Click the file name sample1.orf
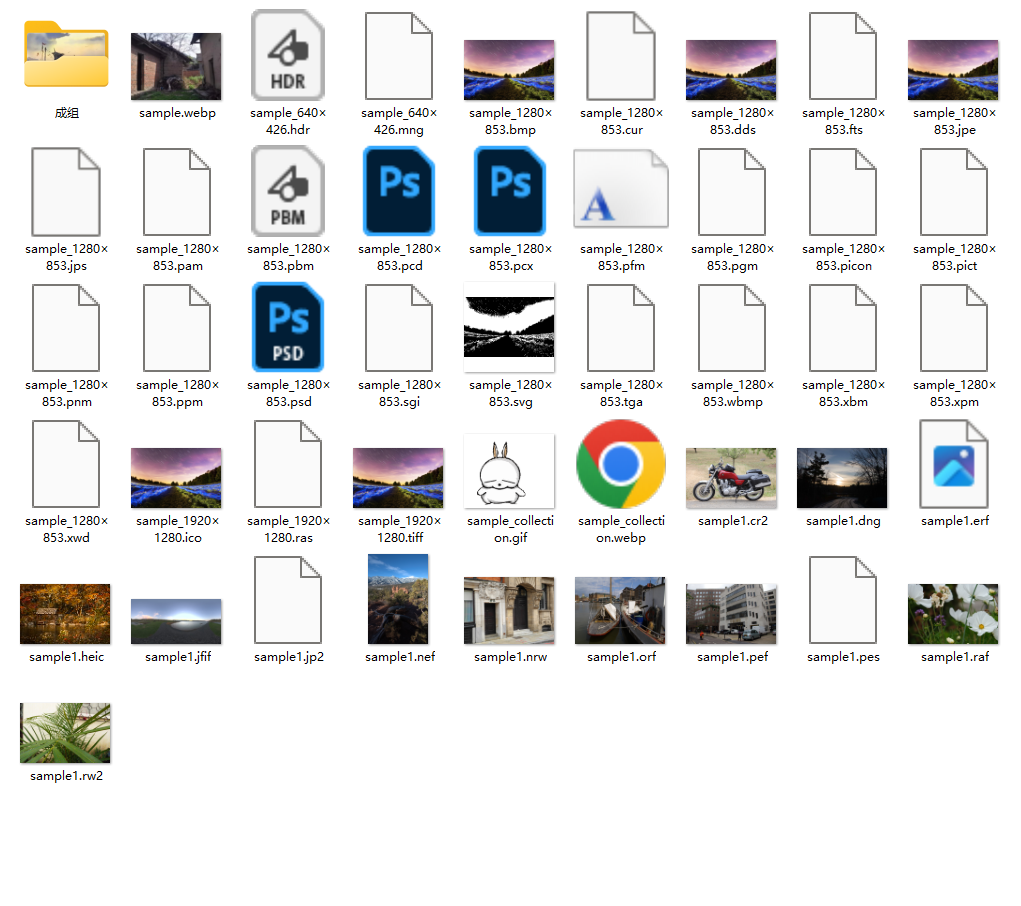This screenshot has width=1021, height=906. (622, 657)
